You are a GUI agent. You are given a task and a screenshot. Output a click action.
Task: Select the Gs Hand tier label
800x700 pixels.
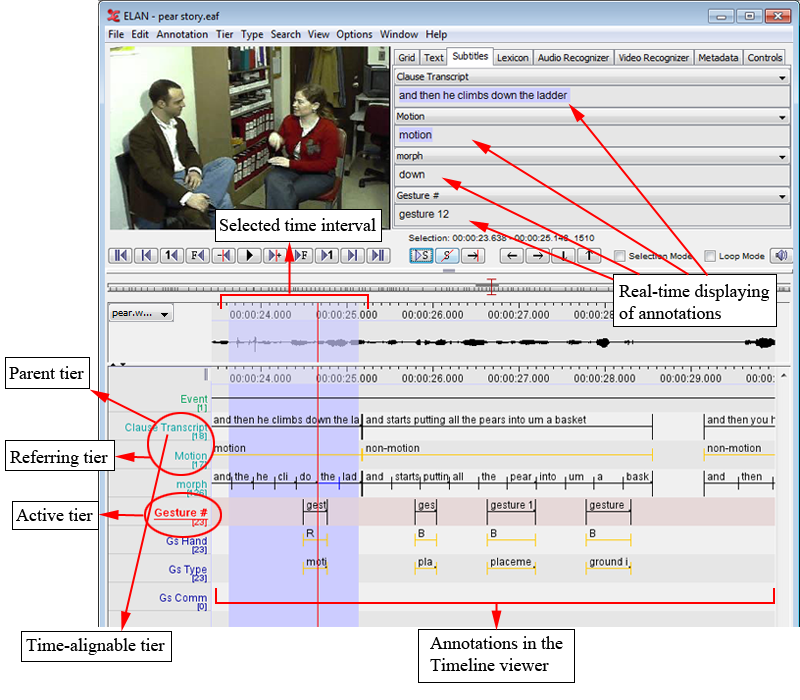pyautogui.click(x=186, y=542)
